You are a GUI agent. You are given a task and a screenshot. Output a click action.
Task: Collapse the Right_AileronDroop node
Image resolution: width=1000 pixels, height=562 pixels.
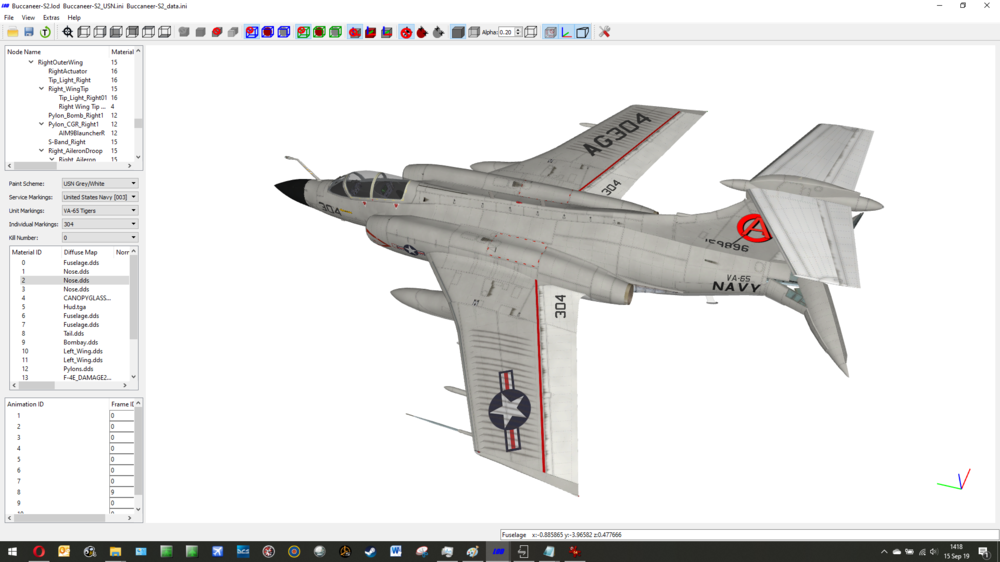tap(41, 151)
